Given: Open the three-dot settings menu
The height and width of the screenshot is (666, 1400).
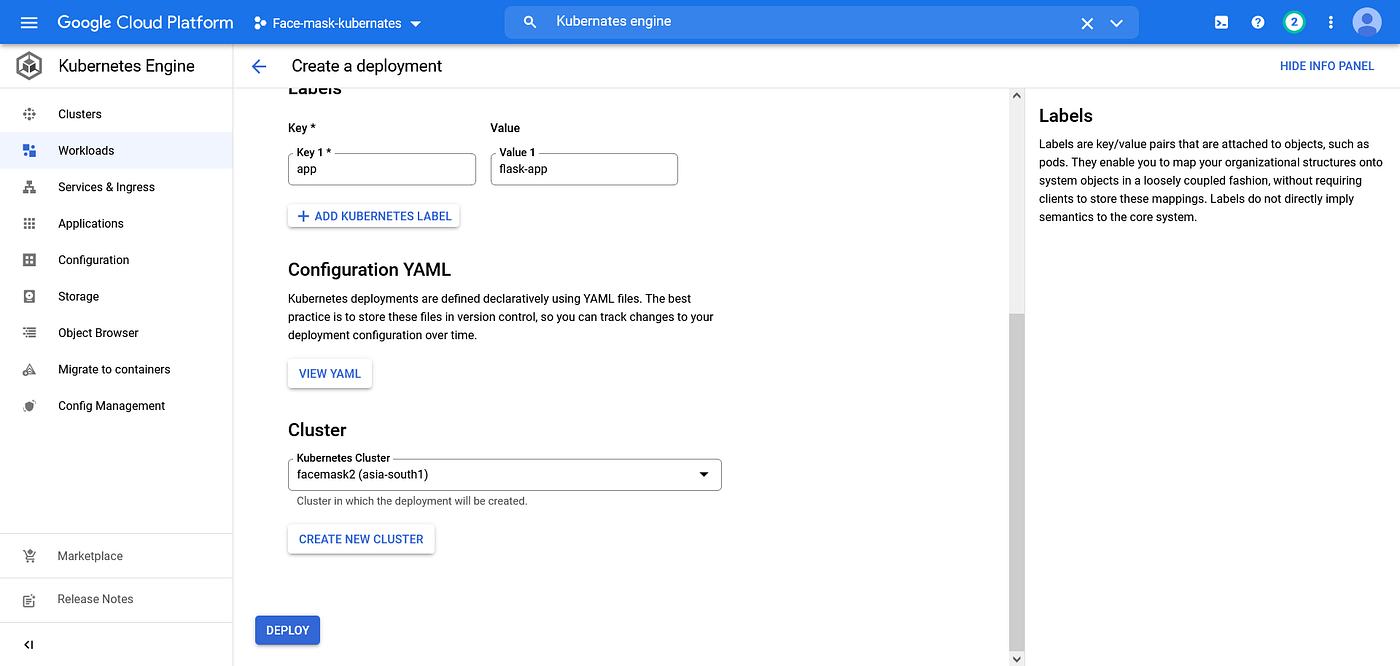Looking at the screenshot, I should pyautogui.click(x=1330, y=22).
